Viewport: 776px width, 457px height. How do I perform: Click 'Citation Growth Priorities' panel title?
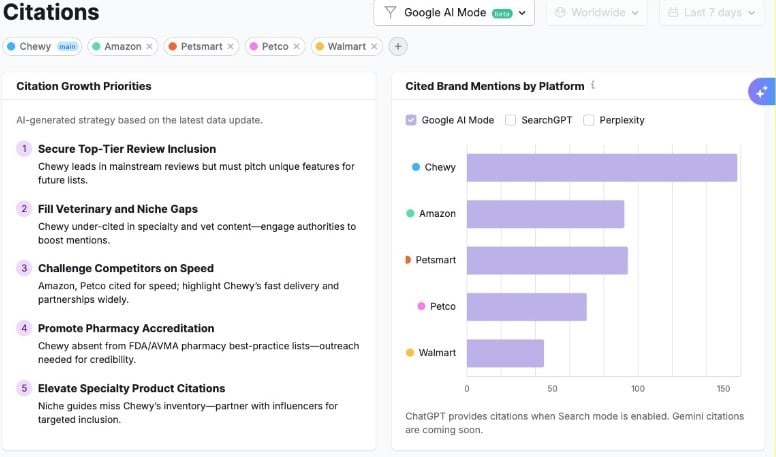click(84, 86)
